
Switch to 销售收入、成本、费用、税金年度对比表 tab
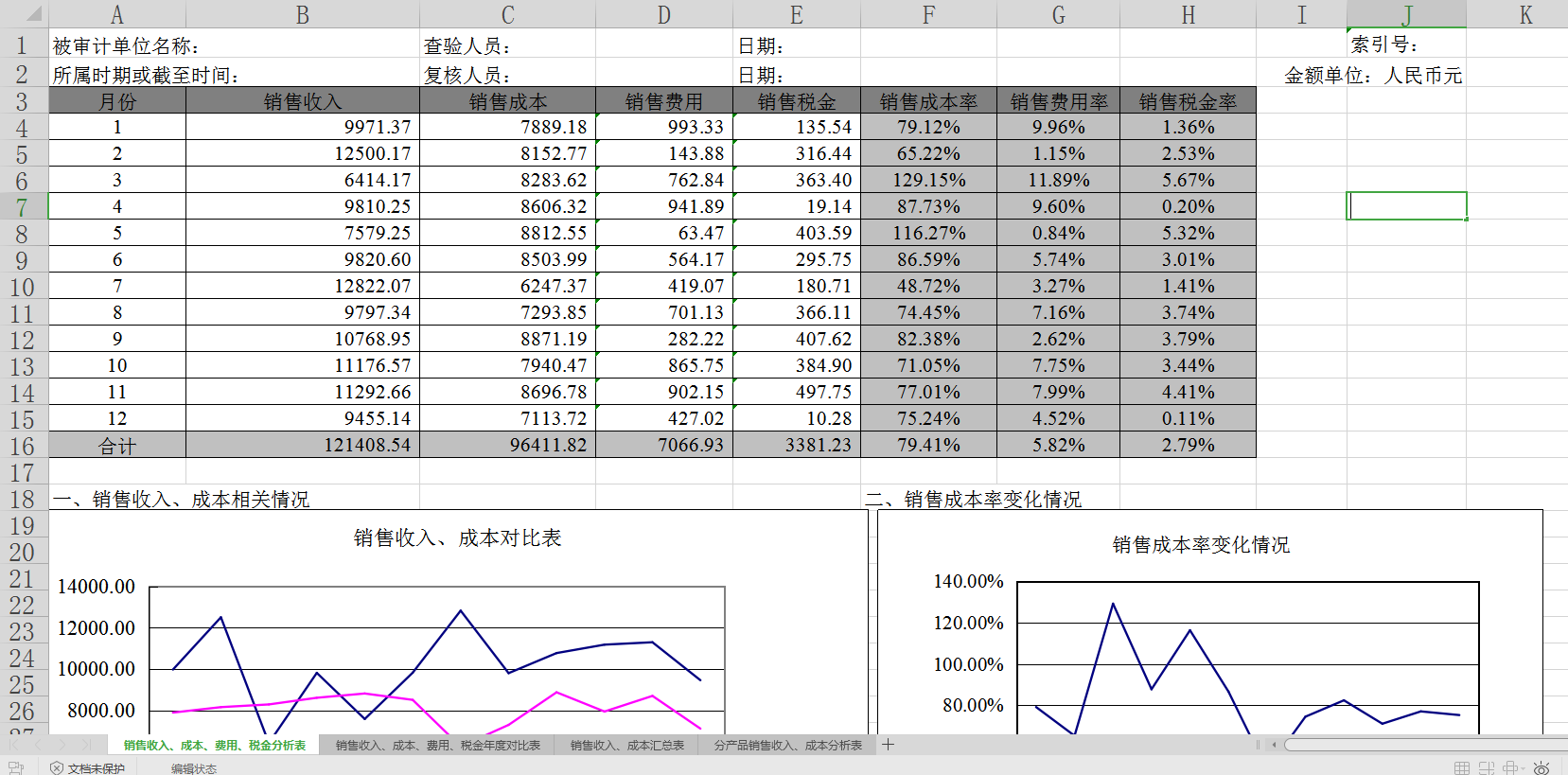pyautogui.click(x=437, y=746)
